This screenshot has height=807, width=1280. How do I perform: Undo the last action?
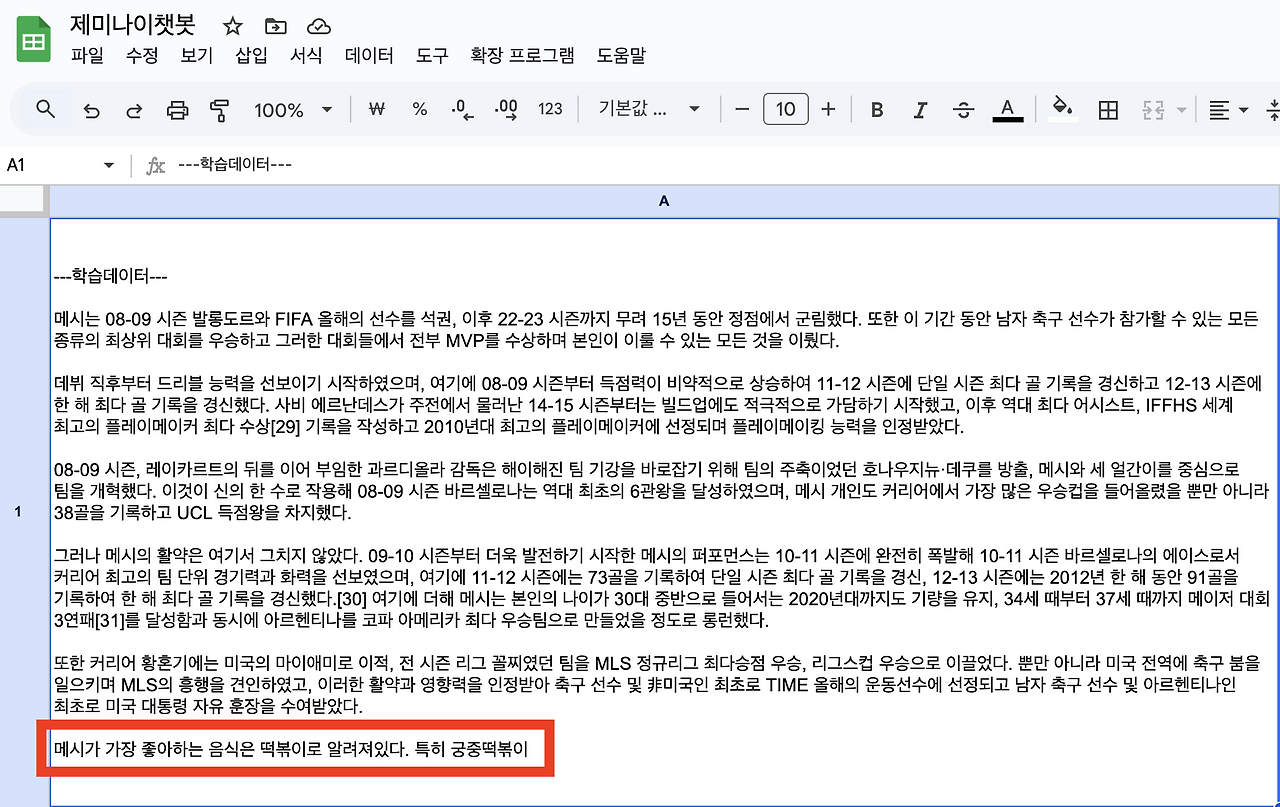[x=91, y=109]
